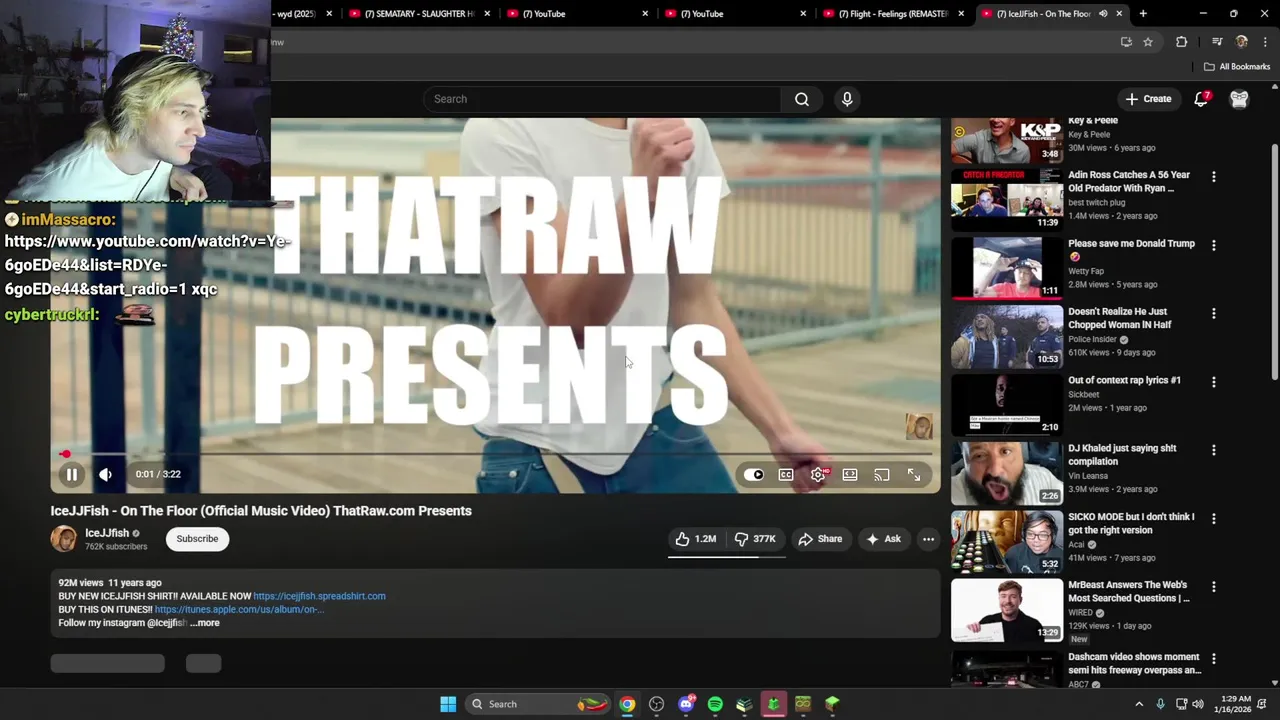Open the All Bookmarks folder
Viewport: 1280px width, 720px height.
[x=1237, y=67]
